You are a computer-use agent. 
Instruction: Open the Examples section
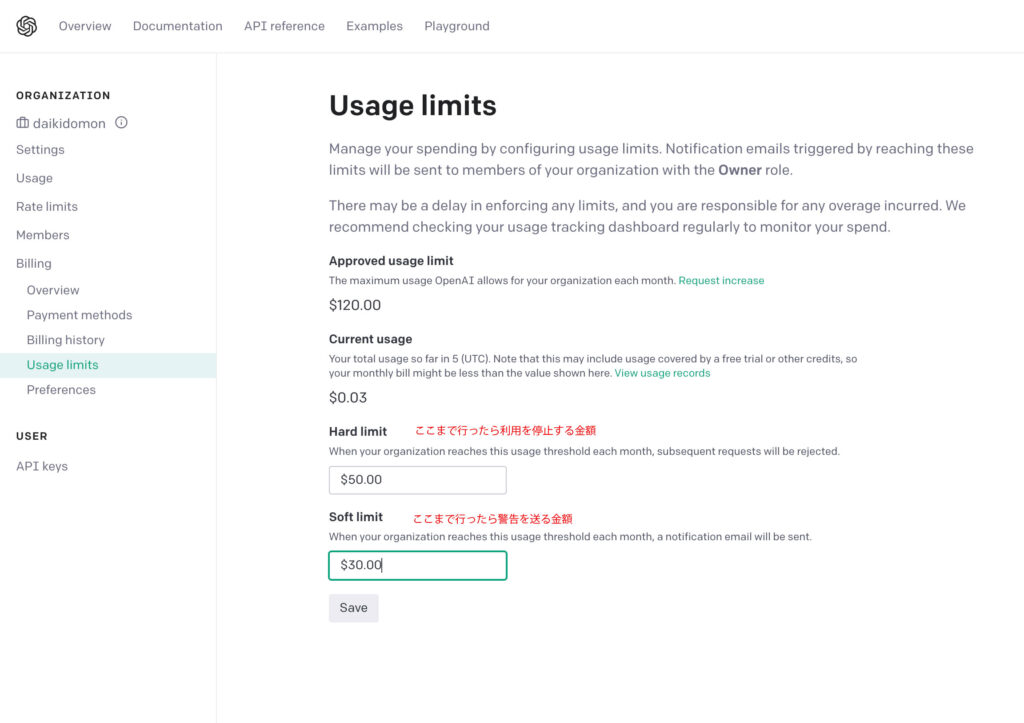click(x=374, y=26)
